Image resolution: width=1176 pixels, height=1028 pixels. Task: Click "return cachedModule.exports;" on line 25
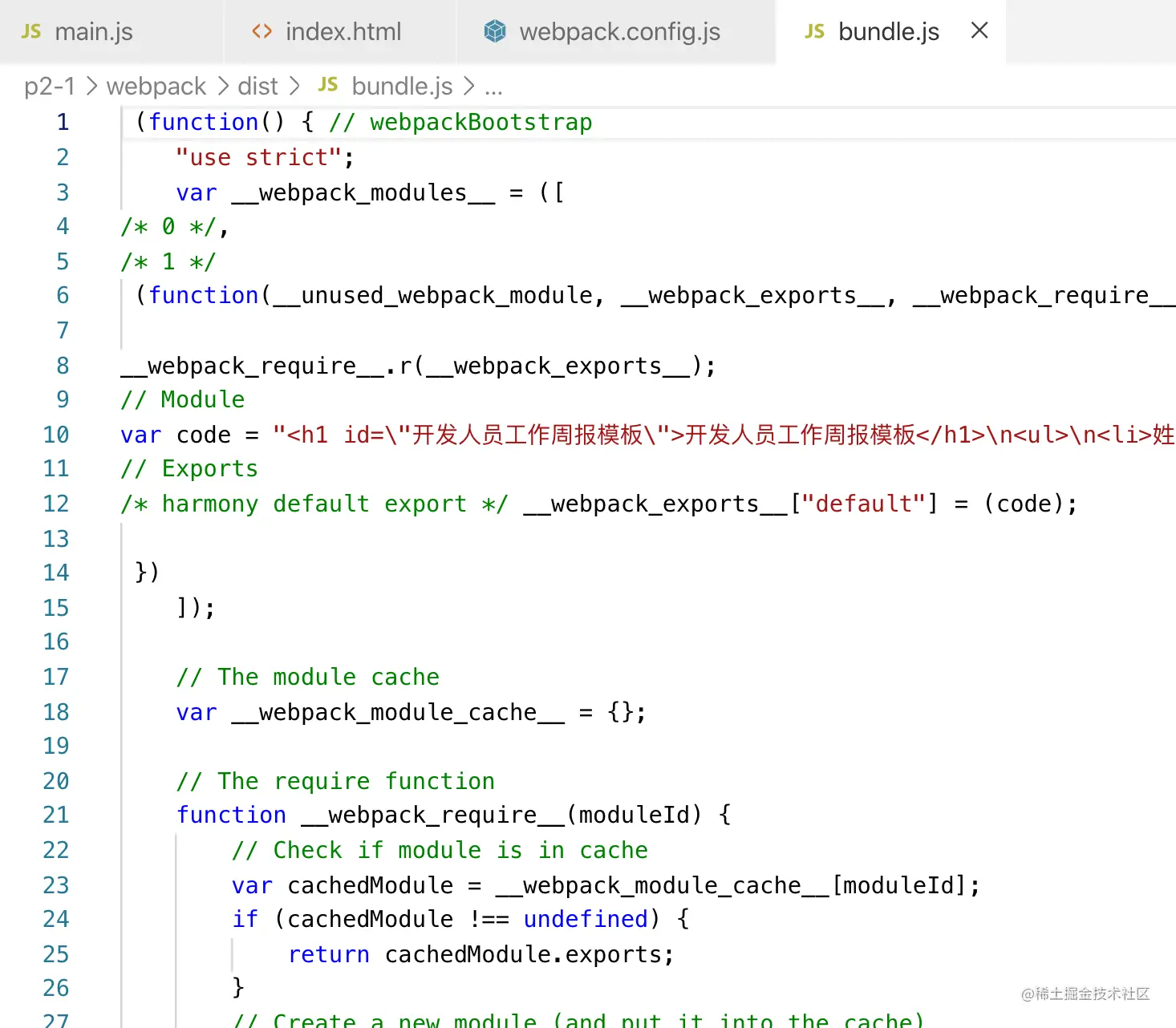coord(481,954)
